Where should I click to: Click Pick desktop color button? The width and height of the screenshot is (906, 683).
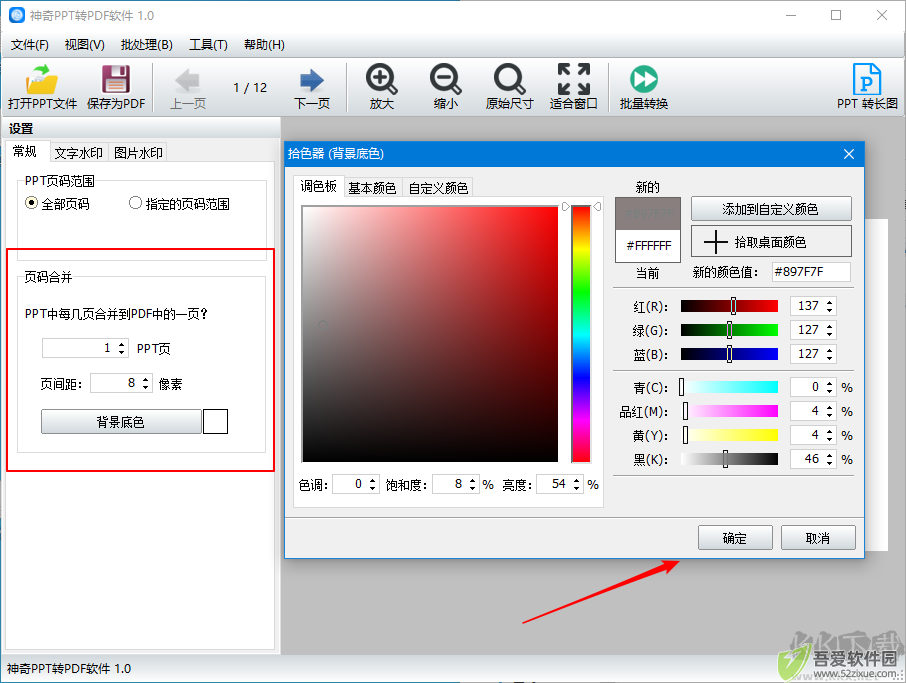771,242
